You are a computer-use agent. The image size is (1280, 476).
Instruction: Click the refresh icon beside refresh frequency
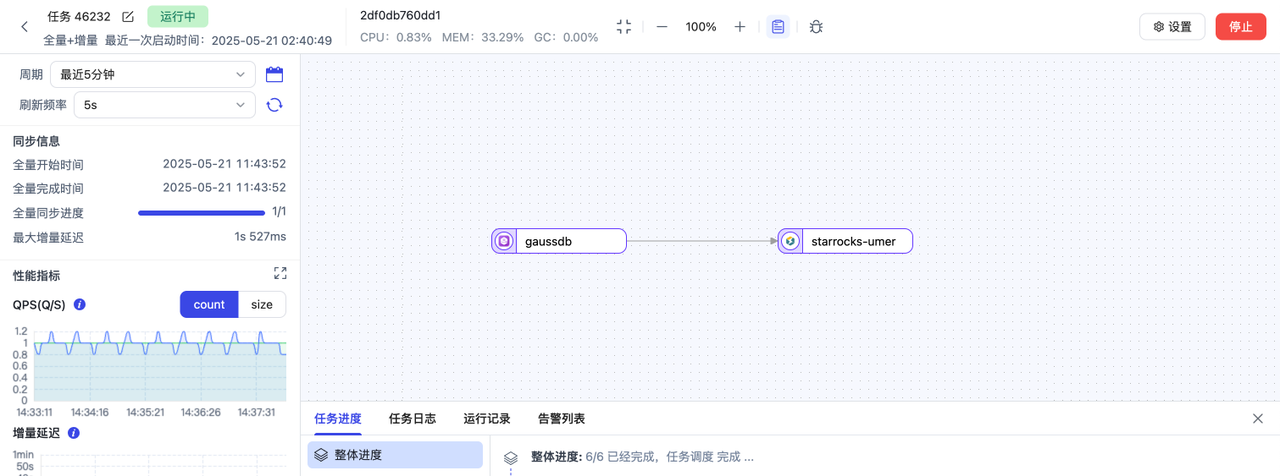point(274,105)
